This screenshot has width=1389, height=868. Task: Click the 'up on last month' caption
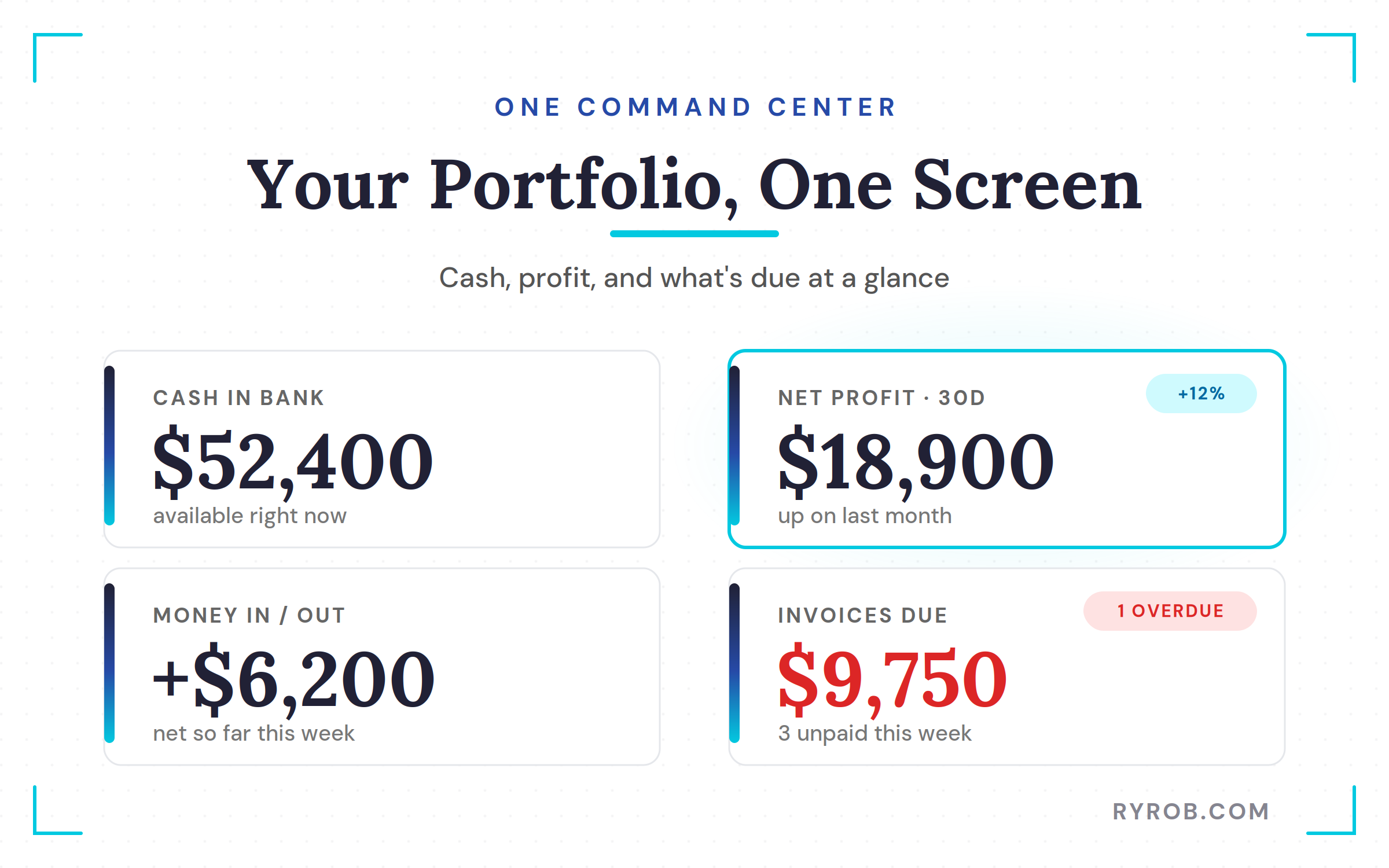coord(865,516)
